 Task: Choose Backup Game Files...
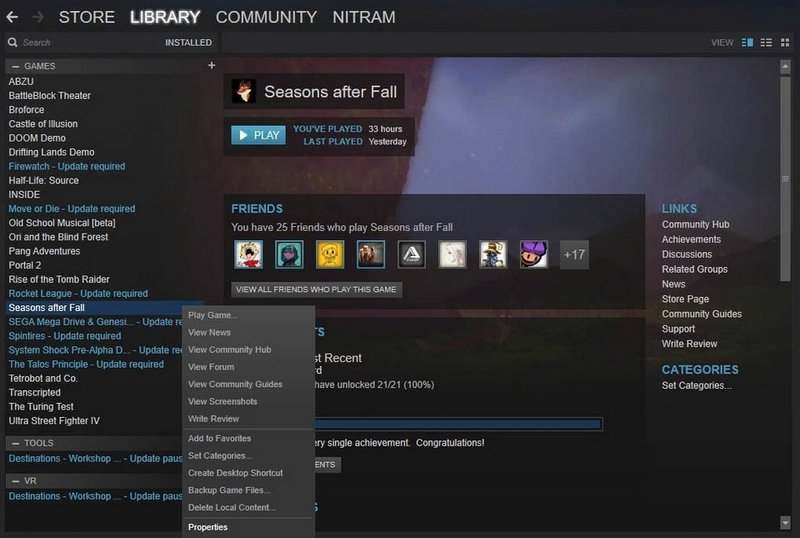pos(248,491)
